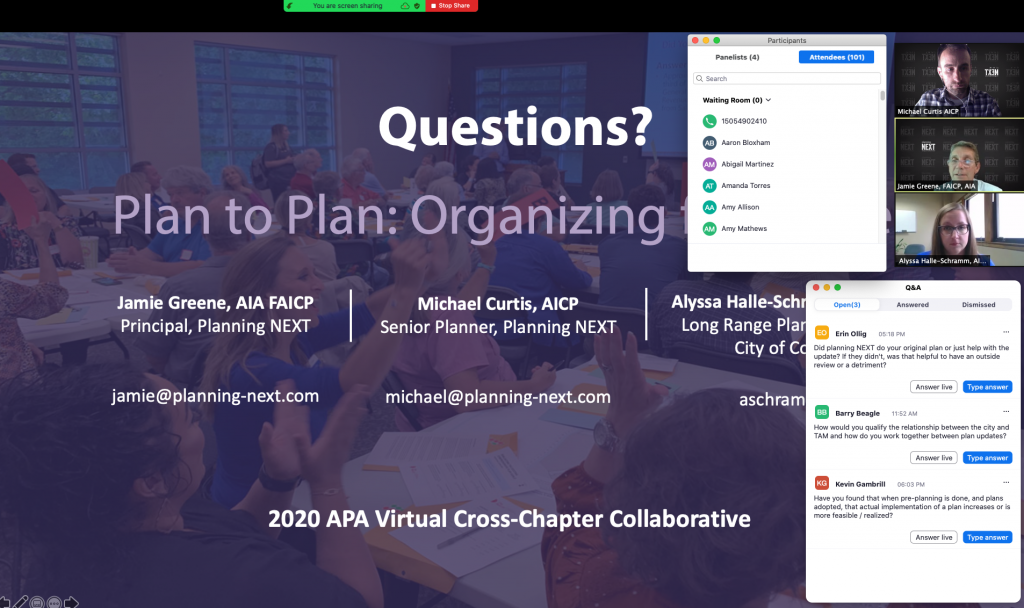Click Type answer for Kevin Gambrill's question
This screenshot has height=608, width=1024.
tap(987, 538)
